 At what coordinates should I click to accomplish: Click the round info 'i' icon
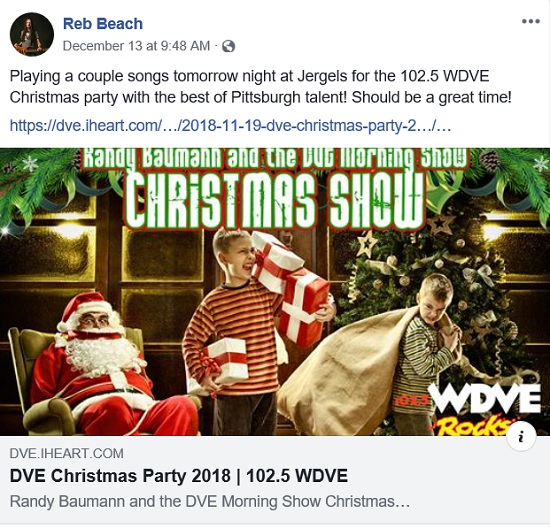(x=521, y=437)
